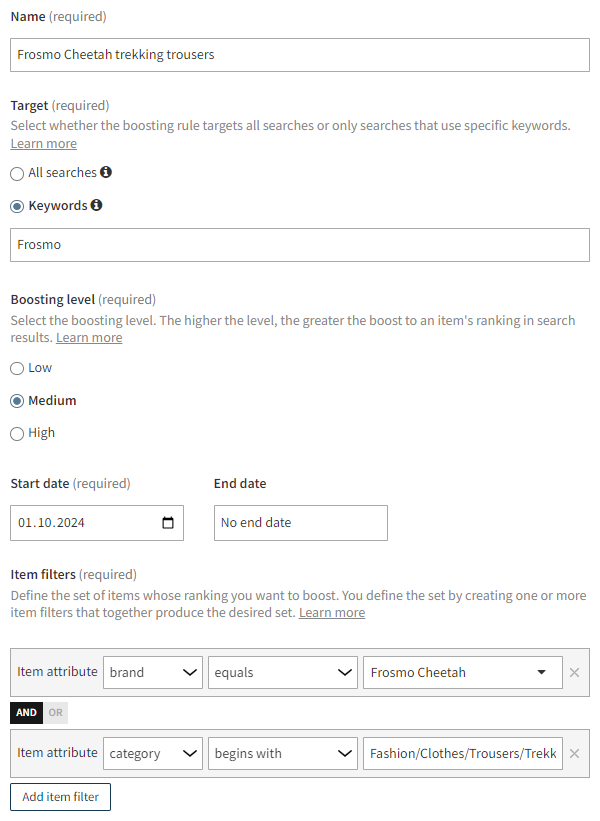
Task: Remove the category item filter with its × icon
Action: (575, 753)
